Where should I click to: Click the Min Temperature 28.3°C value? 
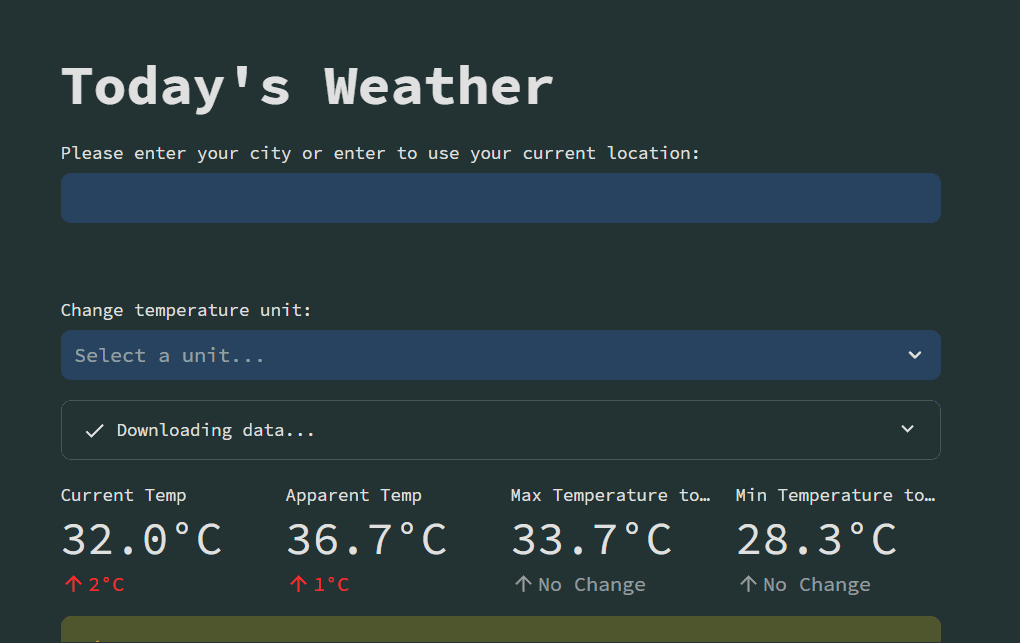[816, 540]
